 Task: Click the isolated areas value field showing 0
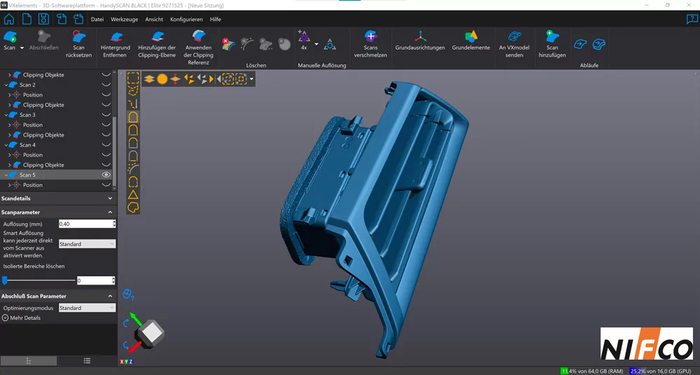click(x=96, y=280)
